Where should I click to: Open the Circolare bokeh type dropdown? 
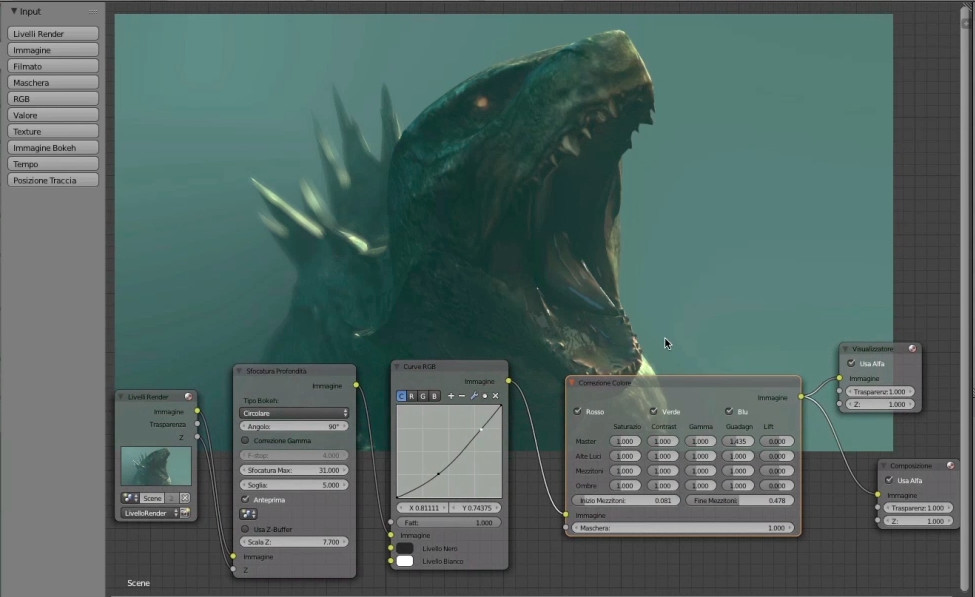tap(294, 413)
